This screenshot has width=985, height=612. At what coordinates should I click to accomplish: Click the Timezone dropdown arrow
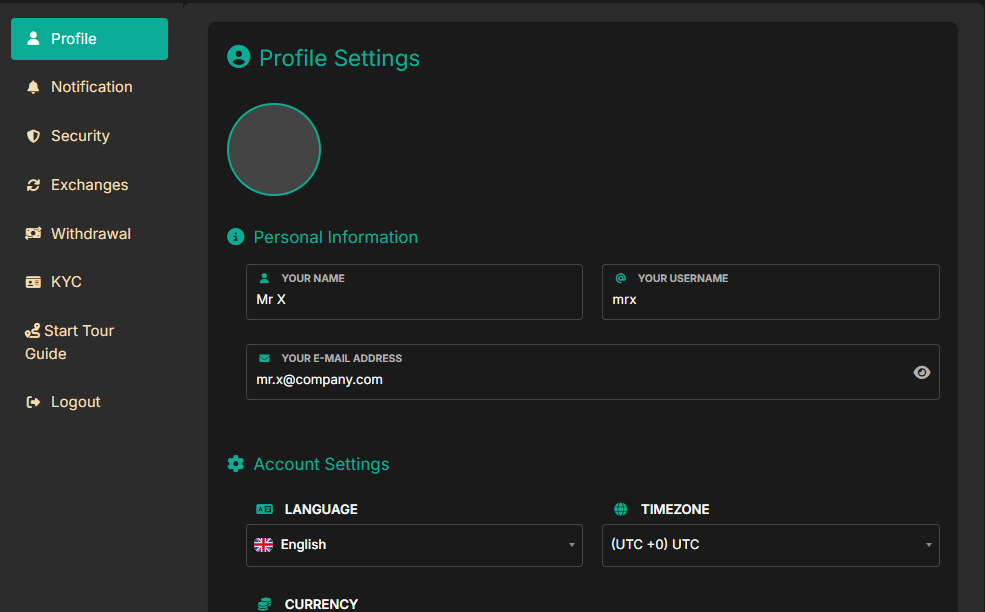[x=928, y=545]
